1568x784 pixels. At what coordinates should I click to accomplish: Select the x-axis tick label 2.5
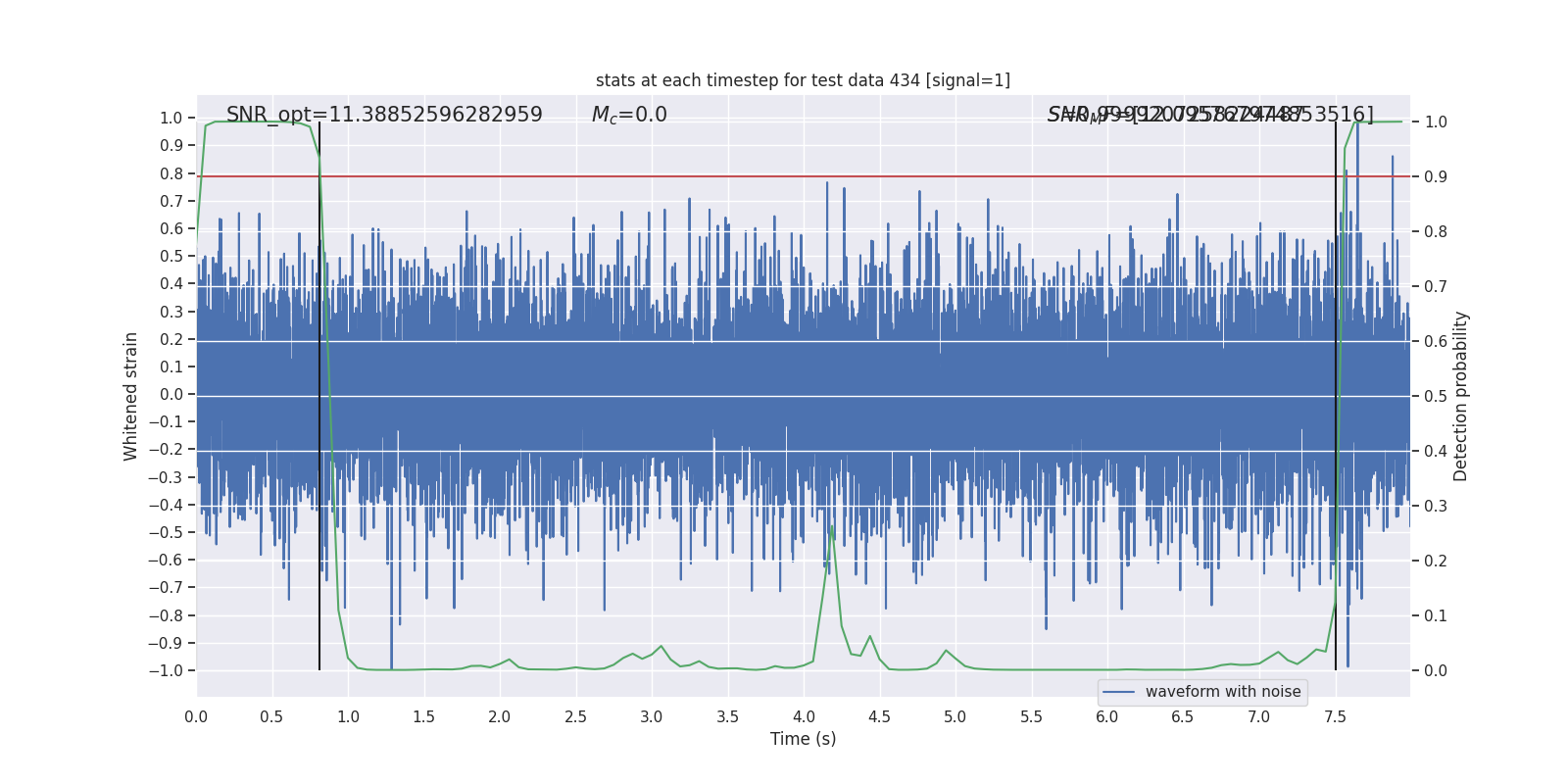click(575, 717)
